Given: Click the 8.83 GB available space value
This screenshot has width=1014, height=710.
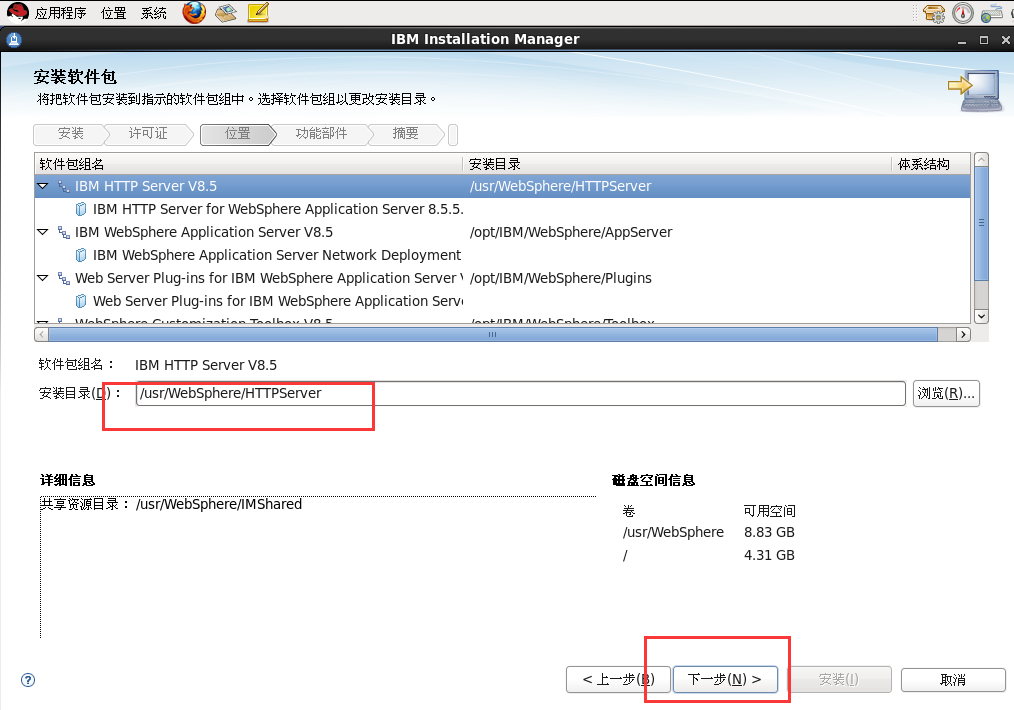Looking at the screenshot, I should click(x=769, y=532).
